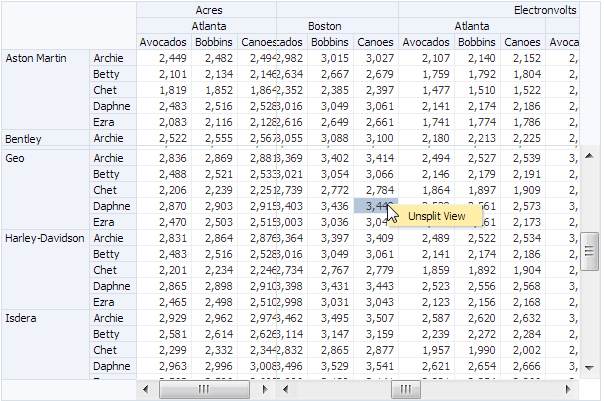Select the Atlanta header under Electronvolts
Viewport: 604px width, 401px height.
click(x=472, y=26)
